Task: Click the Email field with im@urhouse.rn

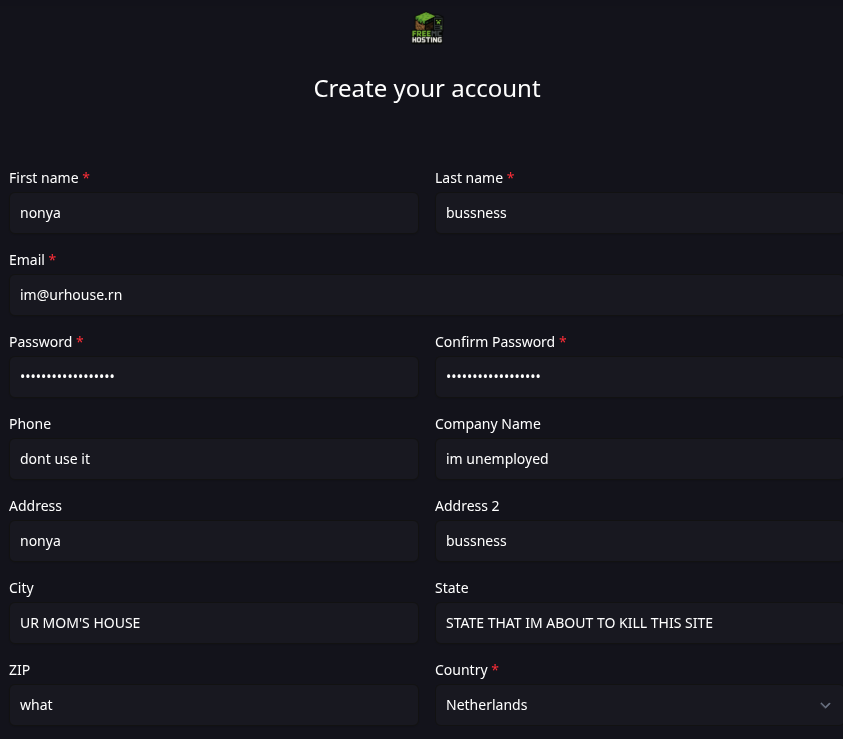Action: click(426, 295)
